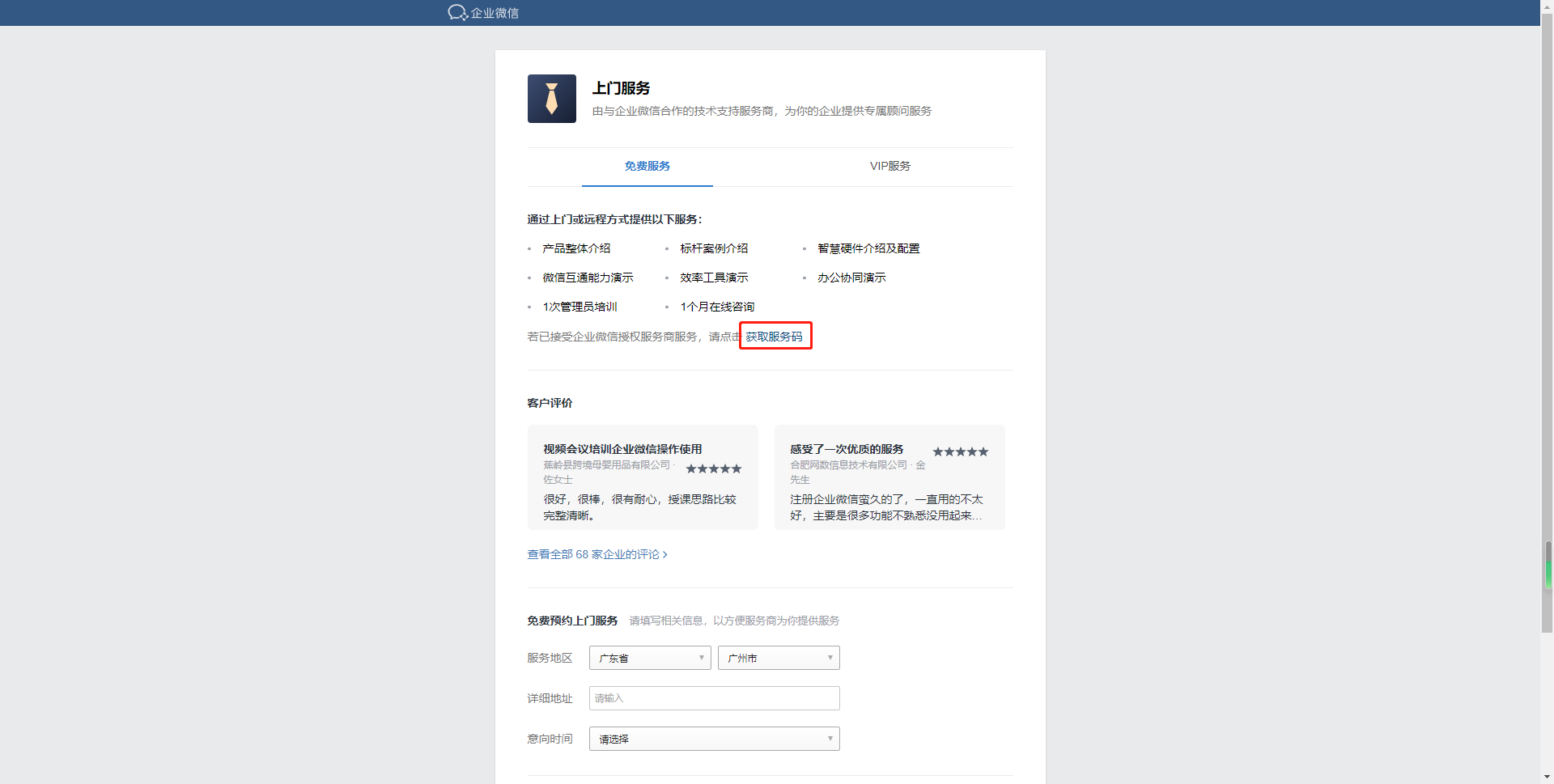
Task: Open the 广东省 province dropdown
Action: (650, 658)
